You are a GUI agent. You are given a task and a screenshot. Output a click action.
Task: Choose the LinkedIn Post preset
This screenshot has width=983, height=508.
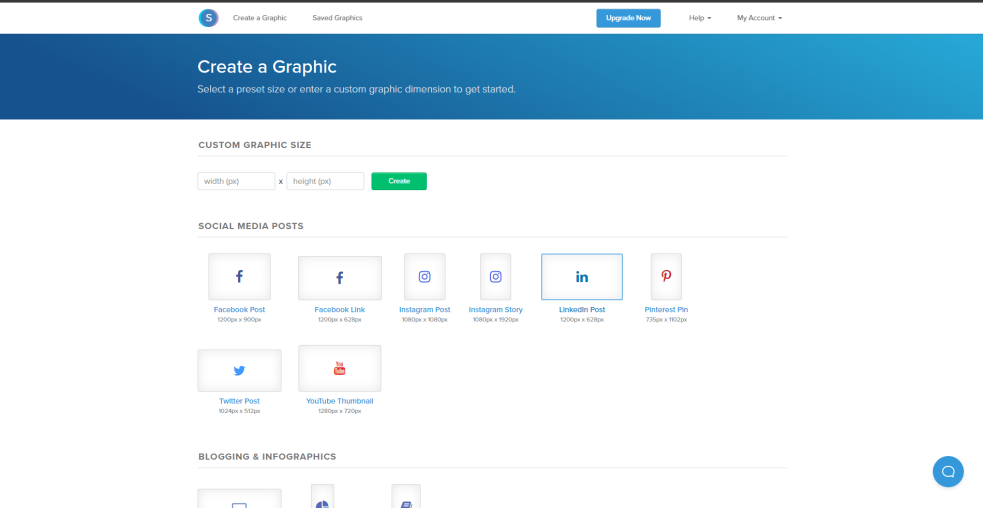pyautogui.click(x=582, y=277)
